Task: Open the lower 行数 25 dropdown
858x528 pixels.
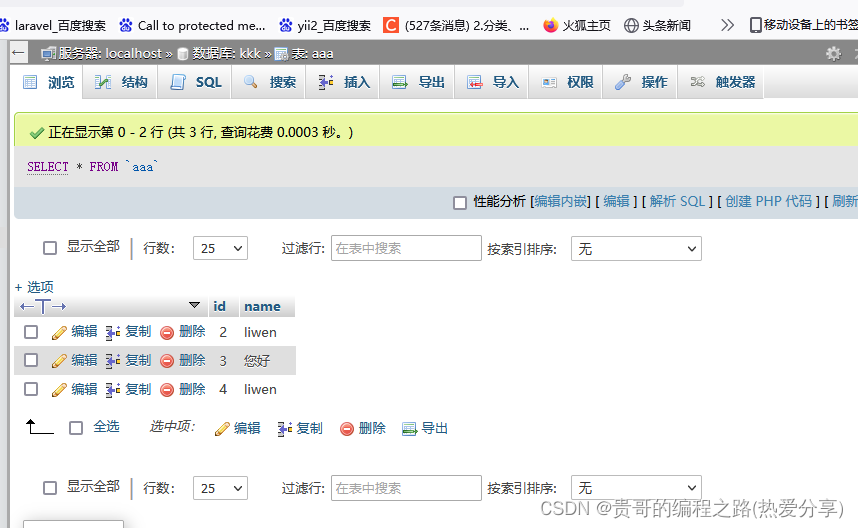Action: tap(220, 488)
